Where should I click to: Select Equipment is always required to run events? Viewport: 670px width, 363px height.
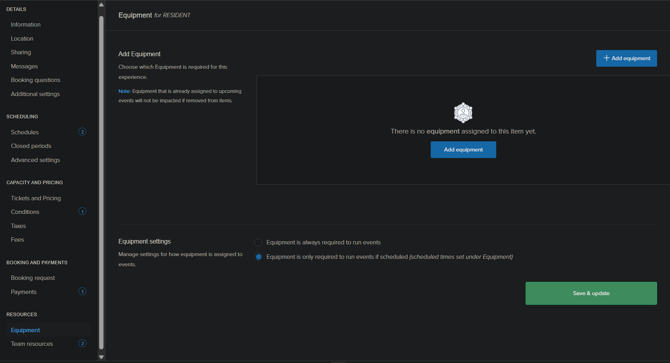[x=258, y=242]
